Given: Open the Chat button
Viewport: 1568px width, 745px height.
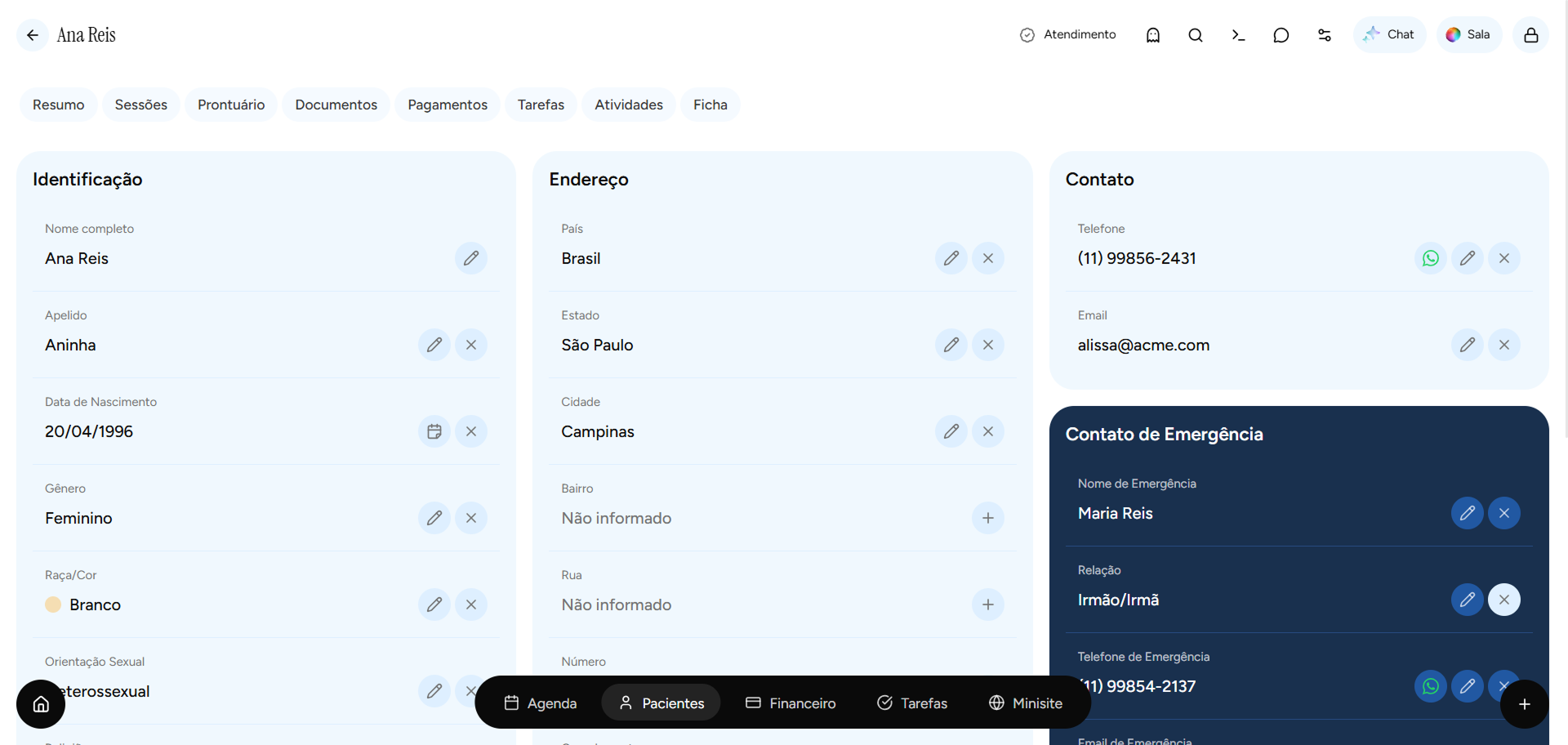Looking at the screenshot, I should pos(1389,35).
